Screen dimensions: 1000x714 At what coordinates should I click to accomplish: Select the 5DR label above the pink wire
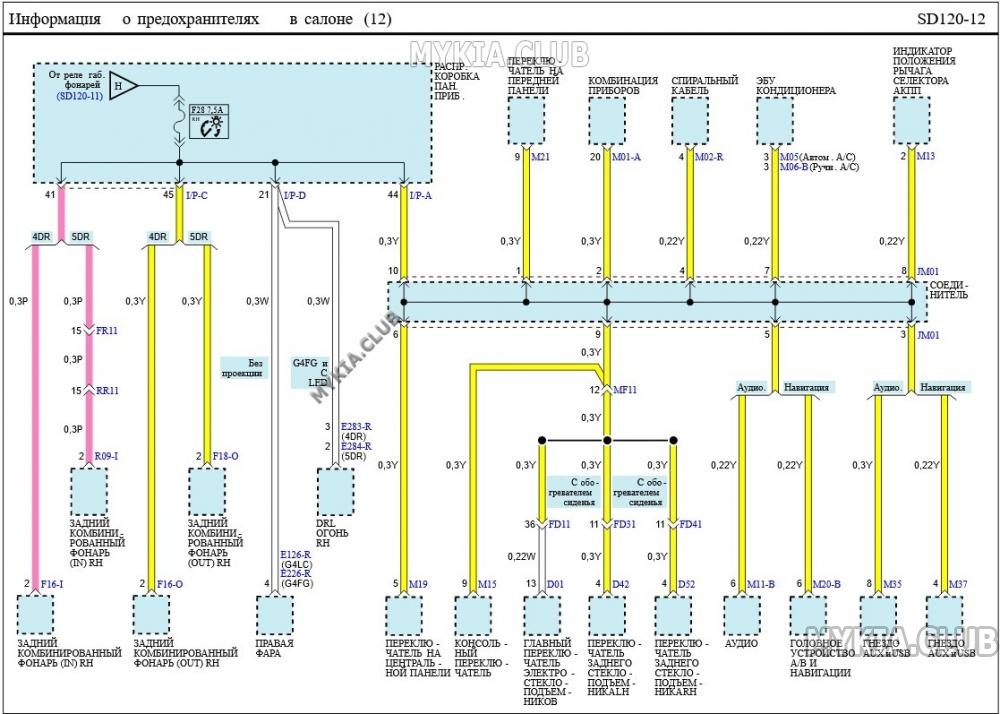(81, 237)
